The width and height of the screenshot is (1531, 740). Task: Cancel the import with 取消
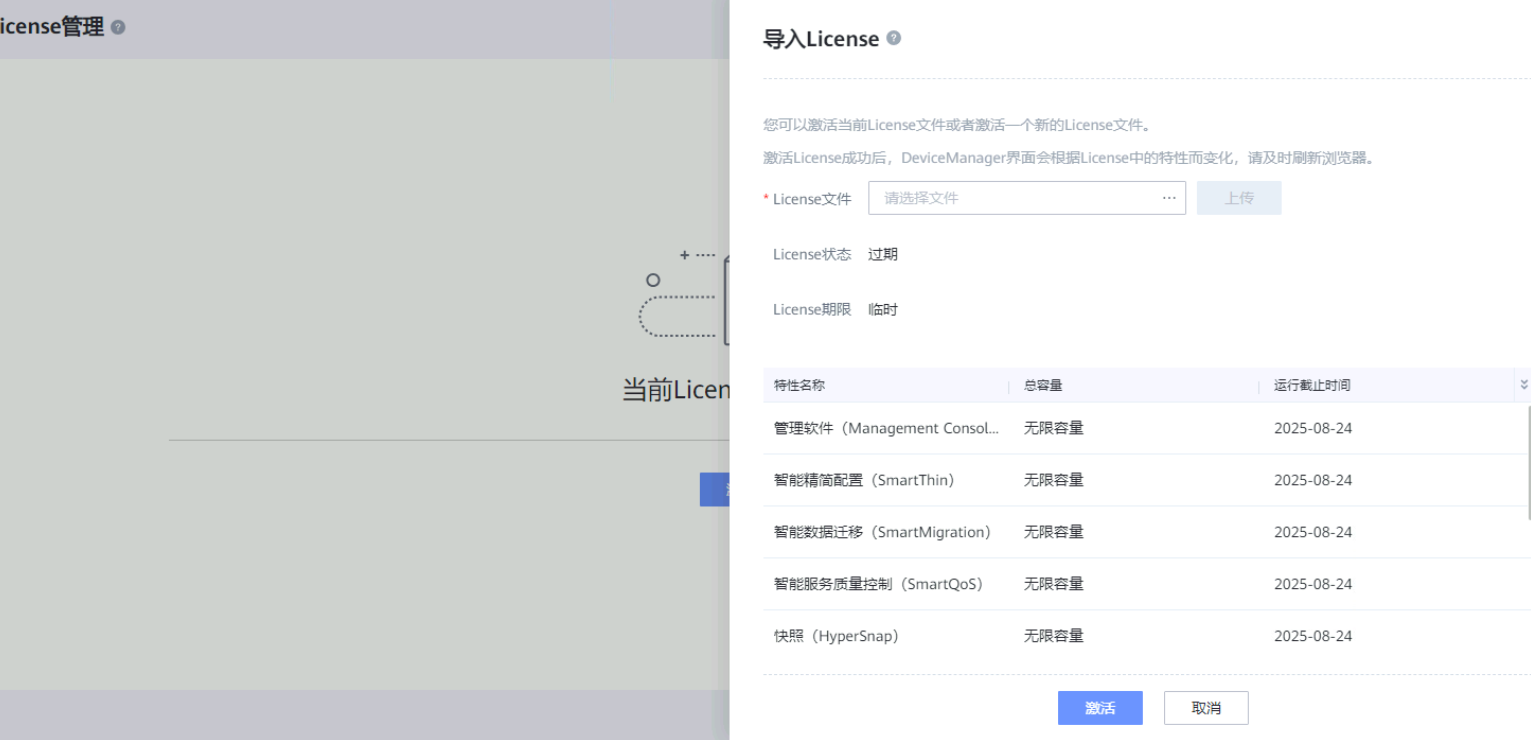pyautogui.click(x=1205, y=708)
